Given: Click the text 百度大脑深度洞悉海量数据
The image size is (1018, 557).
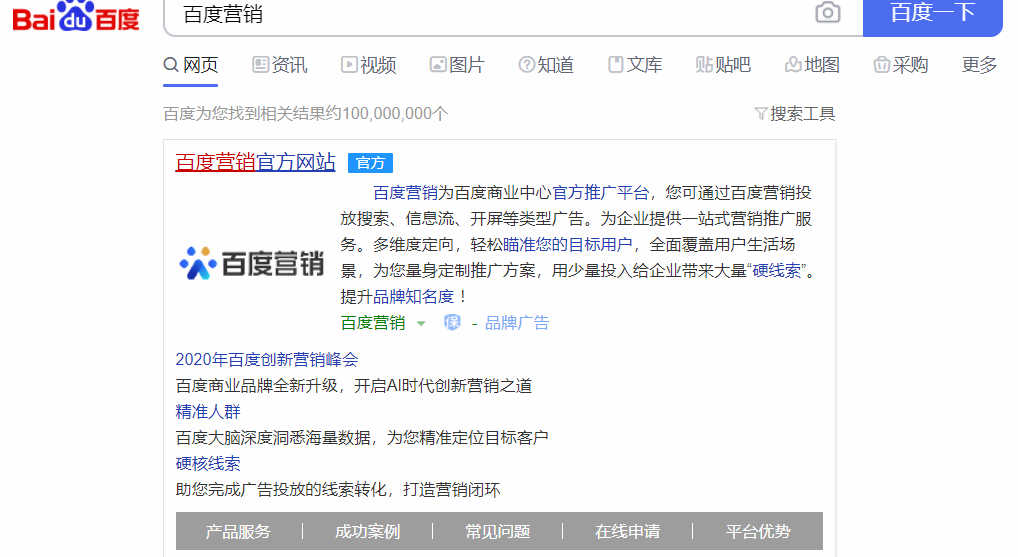Looking at the screenshot, I should [x=273, y=438].
